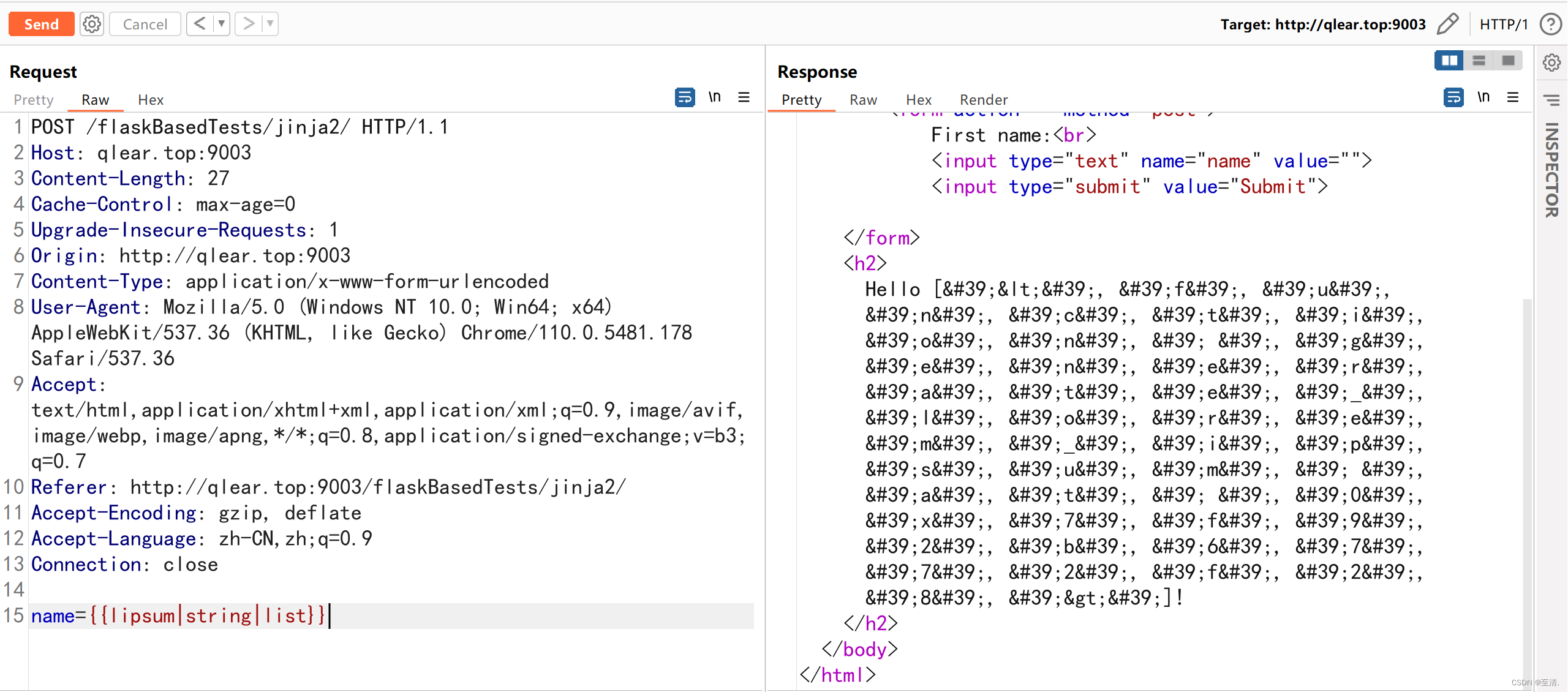Click the orange Send button

41,24
